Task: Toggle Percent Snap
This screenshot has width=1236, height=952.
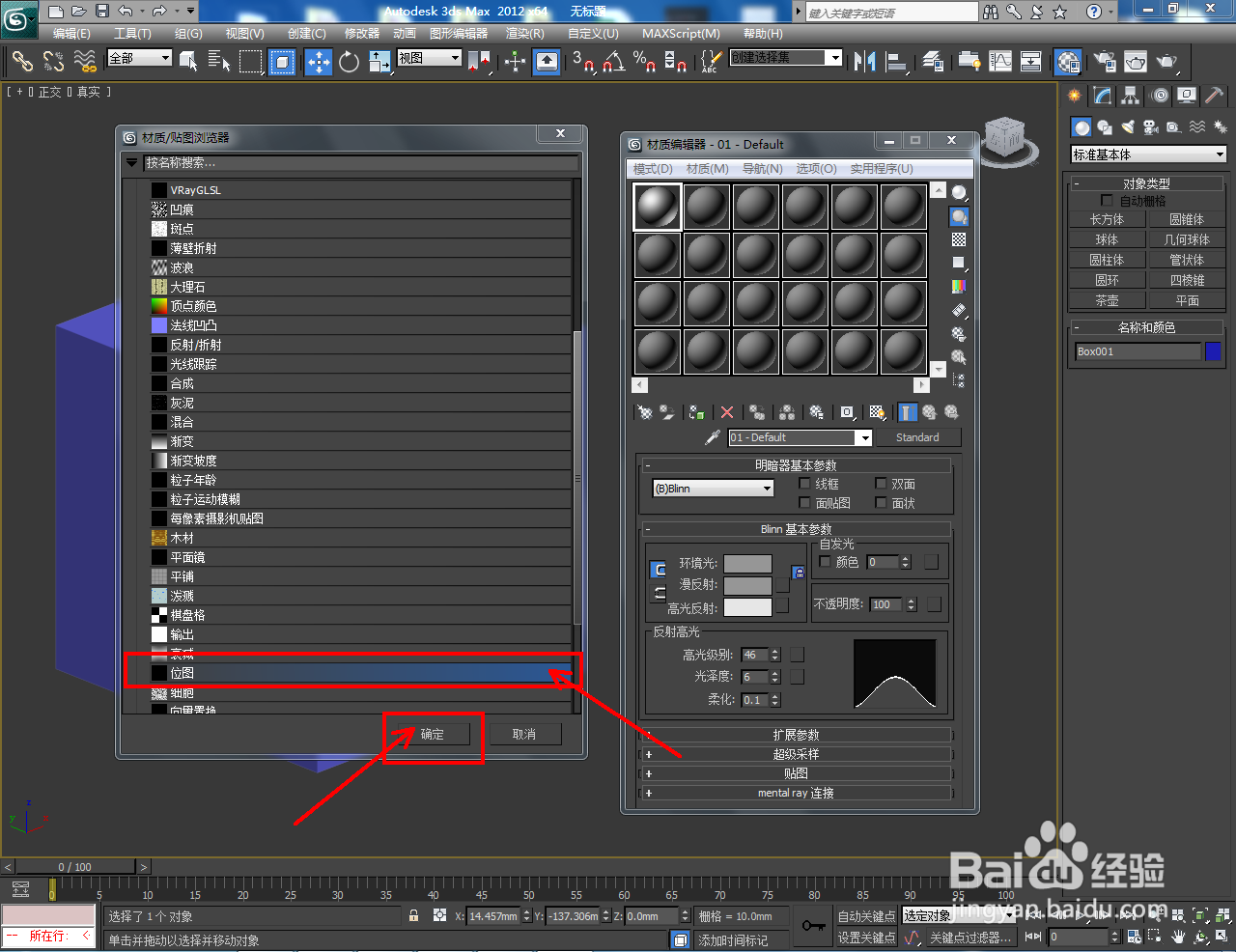Action: (644, 62)
